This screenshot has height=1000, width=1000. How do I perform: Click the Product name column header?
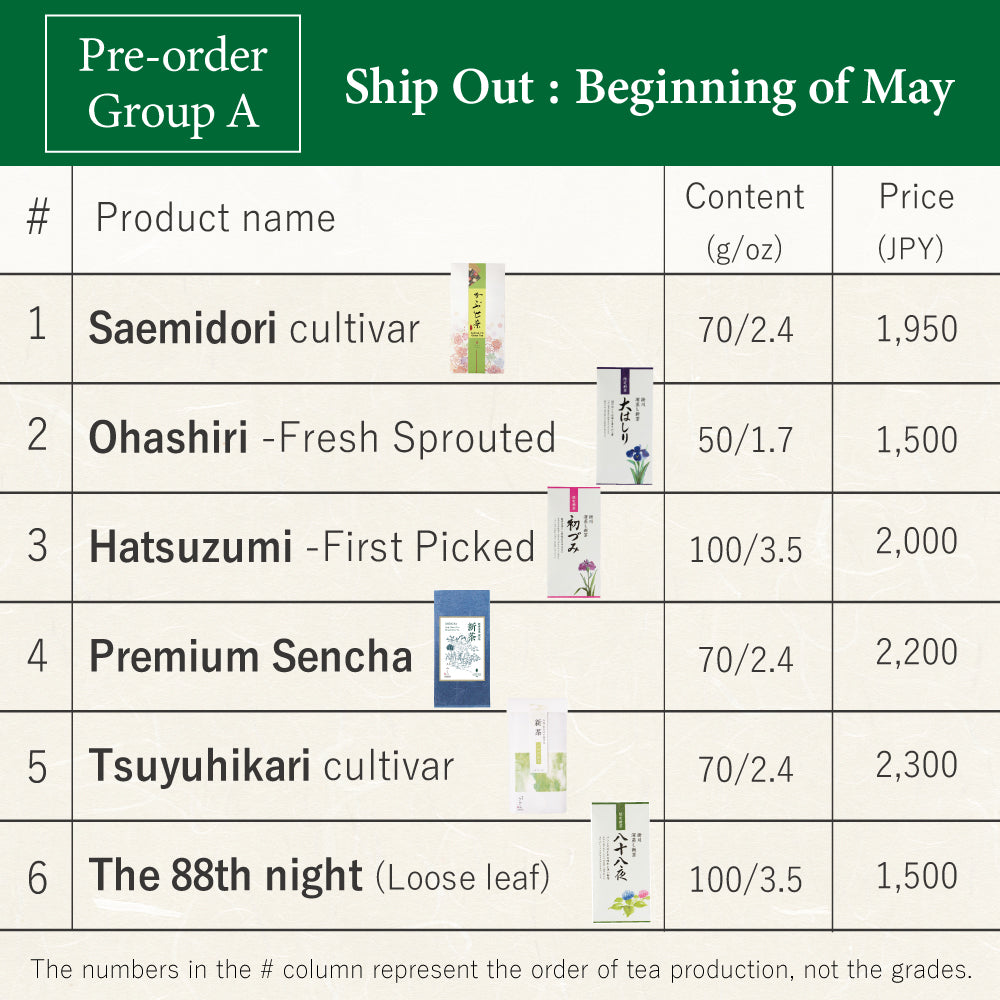(215, 218)
